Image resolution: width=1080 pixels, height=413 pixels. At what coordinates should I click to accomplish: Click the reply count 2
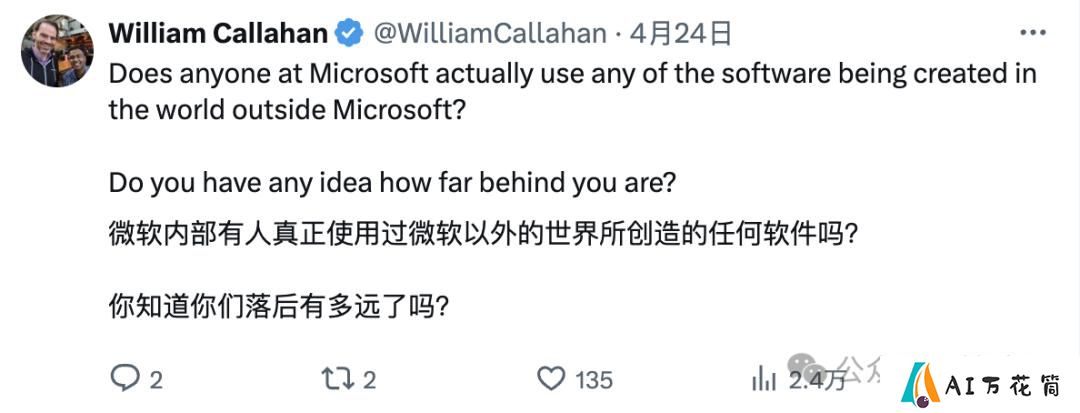(x=156, y=380)
